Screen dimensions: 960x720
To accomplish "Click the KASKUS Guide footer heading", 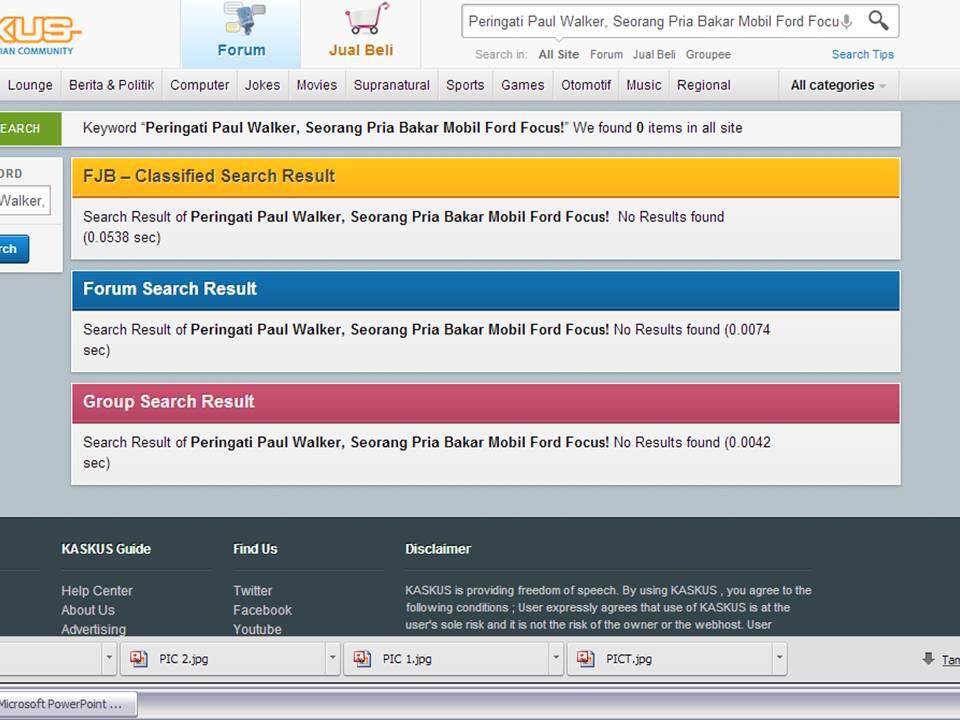I will pos(106,549).
